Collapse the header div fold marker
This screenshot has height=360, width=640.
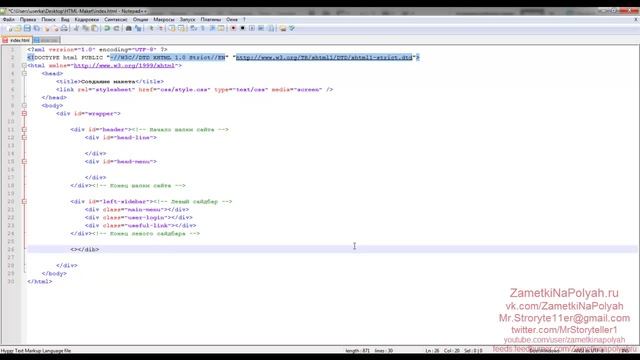click(x=24, y=129)
